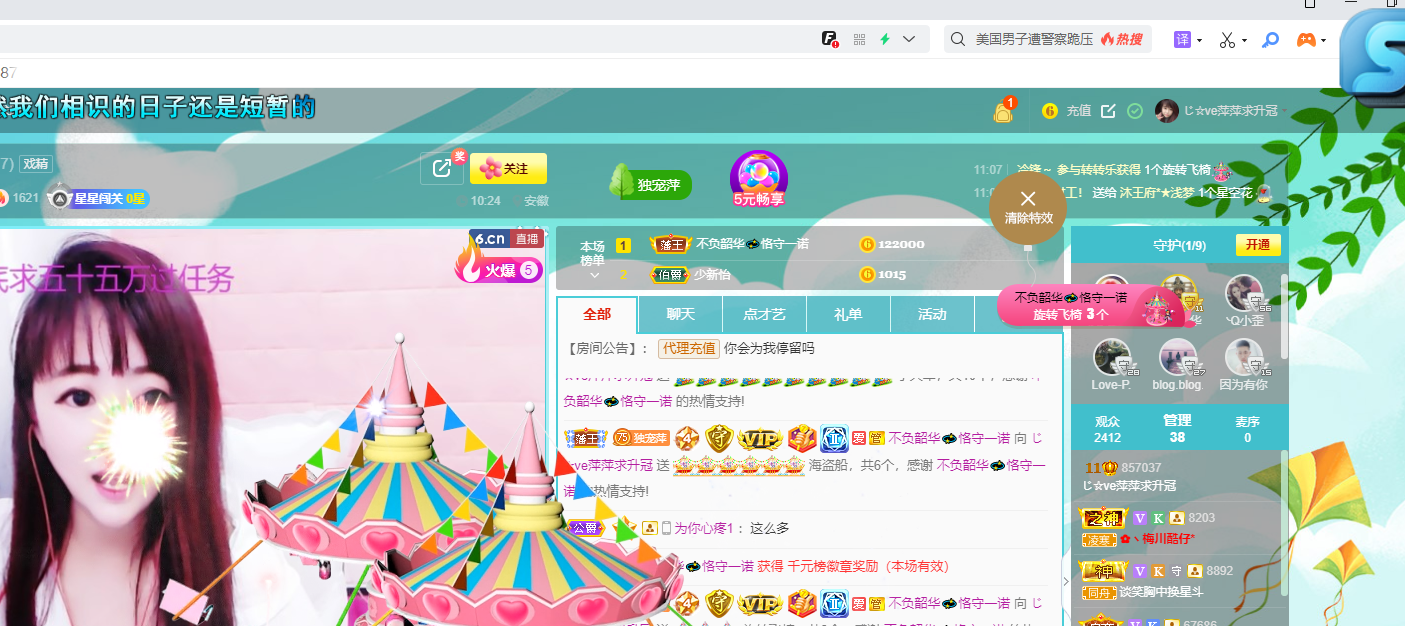Click 清除特效 to clear effects
The height and width of the screenshot is (626, 1405).
tap(1028, 207)
